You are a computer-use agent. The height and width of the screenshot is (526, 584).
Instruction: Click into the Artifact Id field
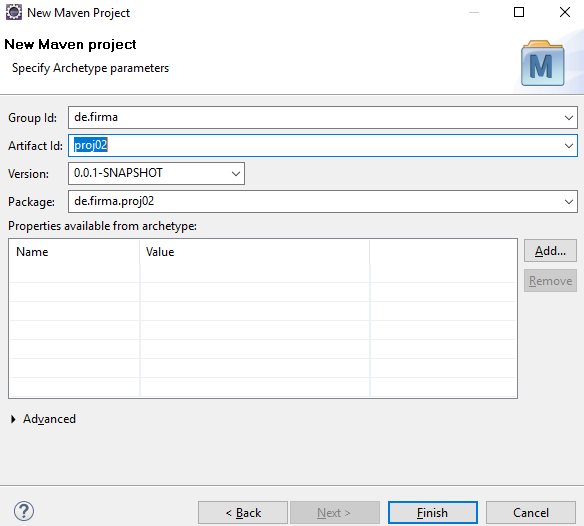315,146
